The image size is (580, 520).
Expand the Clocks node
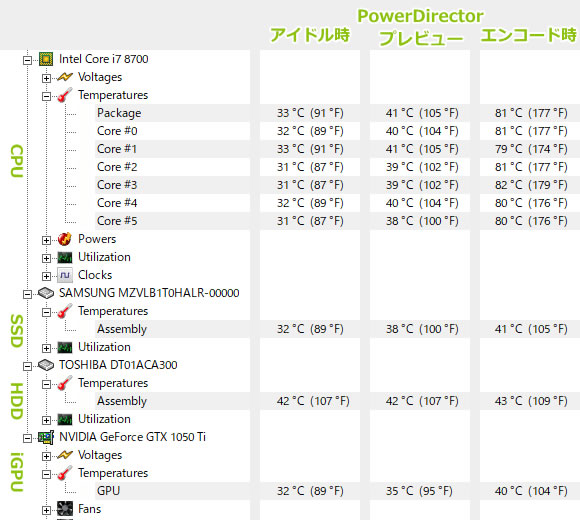(46, 276)
